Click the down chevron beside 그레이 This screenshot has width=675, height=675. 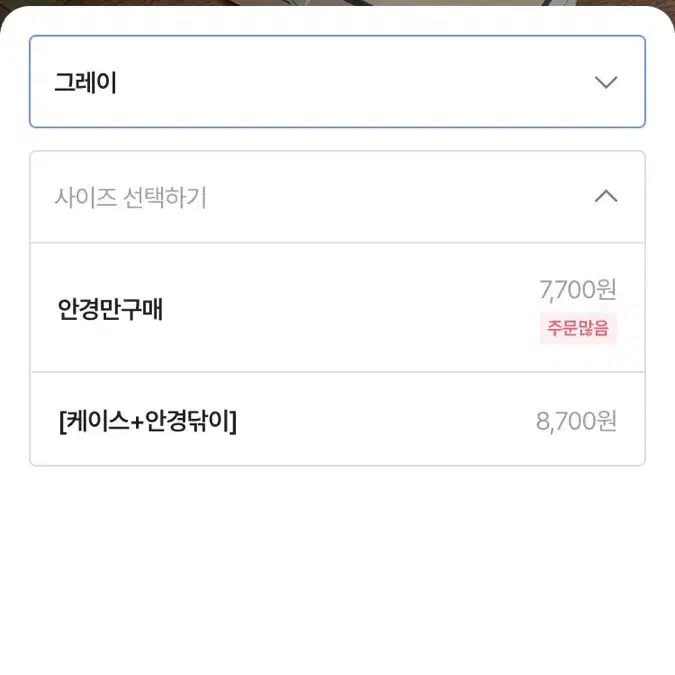coord(606,82)
